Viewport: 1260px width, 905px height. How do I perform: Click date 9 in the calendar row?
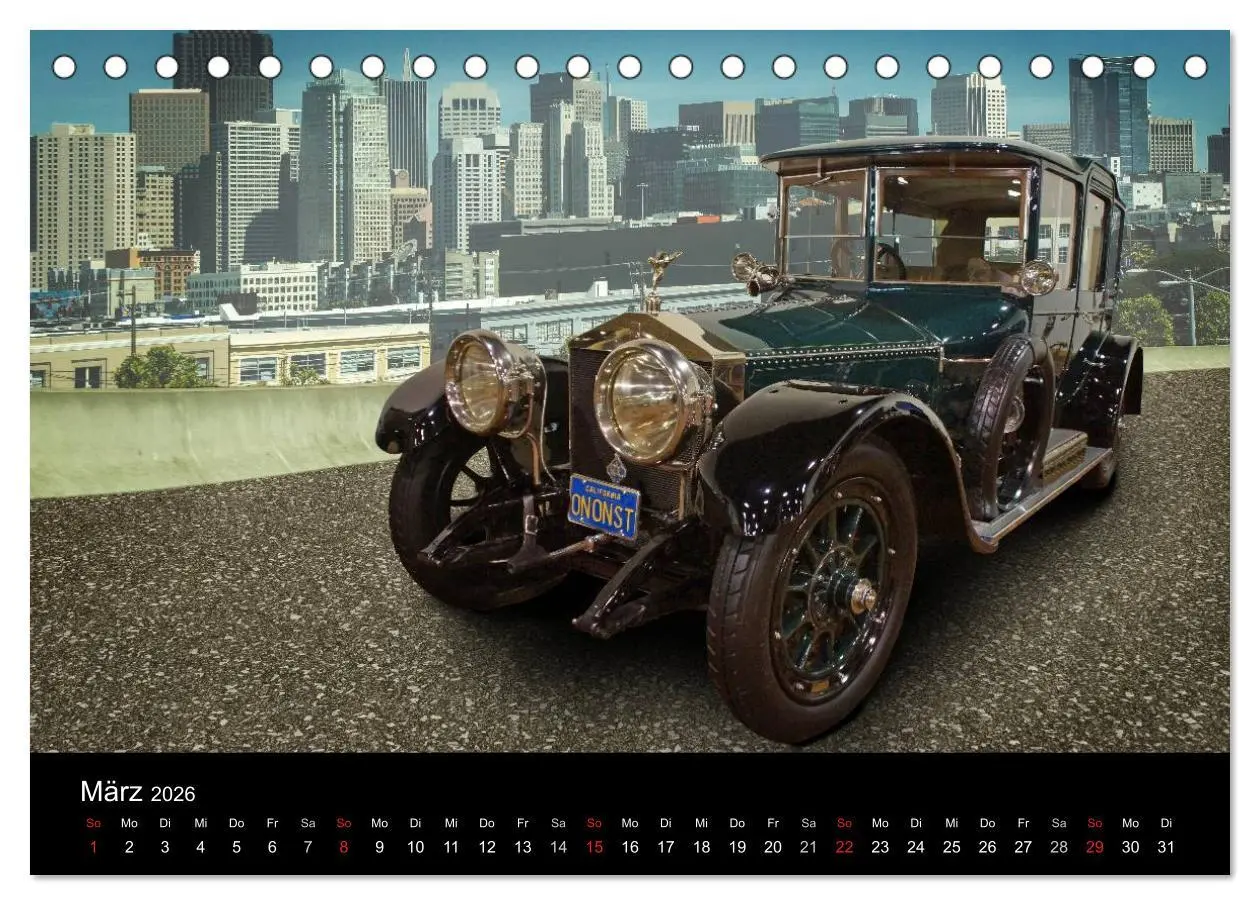[379, 847]
